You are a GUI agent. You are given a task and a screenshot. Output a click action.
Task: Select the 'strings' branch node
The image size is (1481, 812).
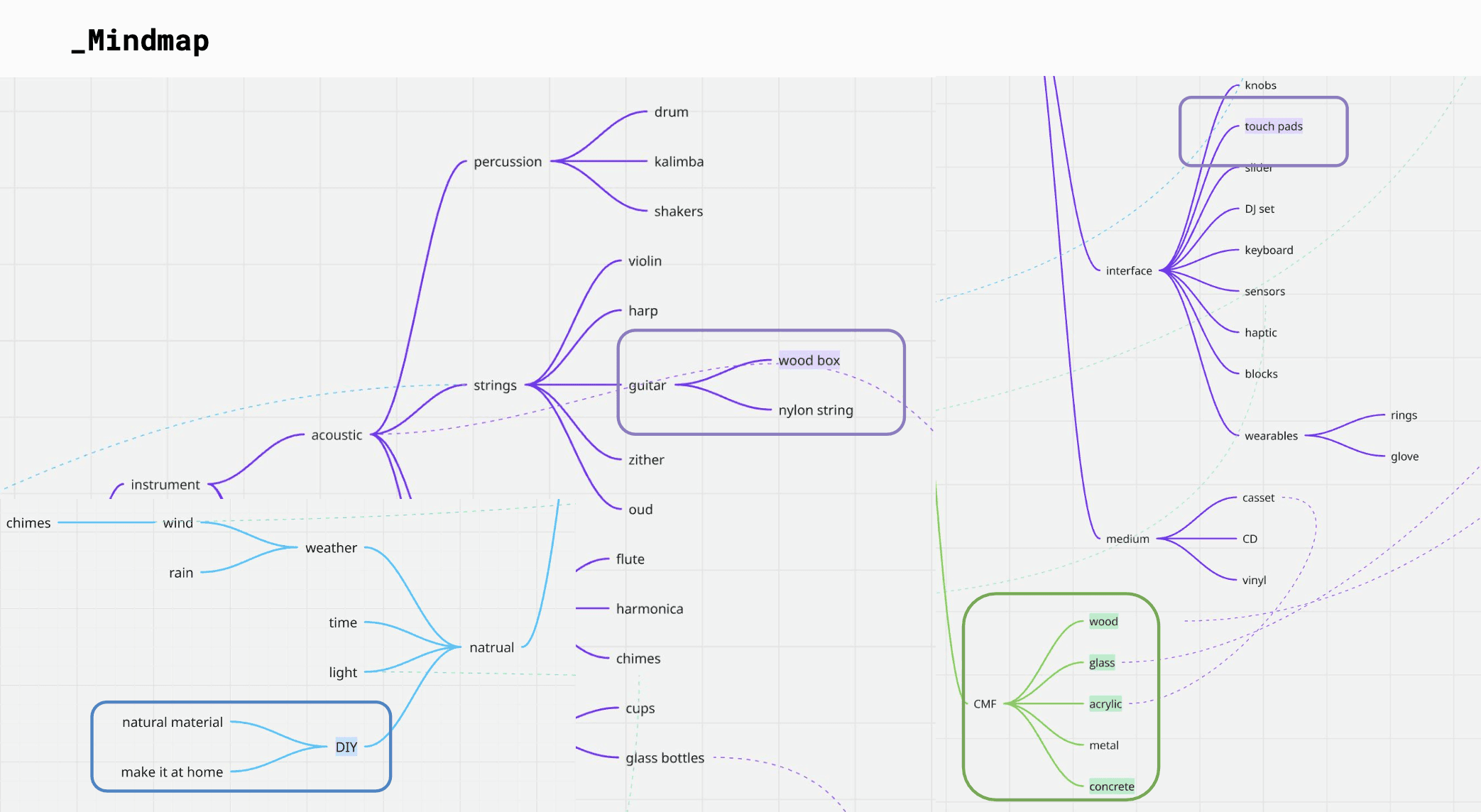click(495, 385)
